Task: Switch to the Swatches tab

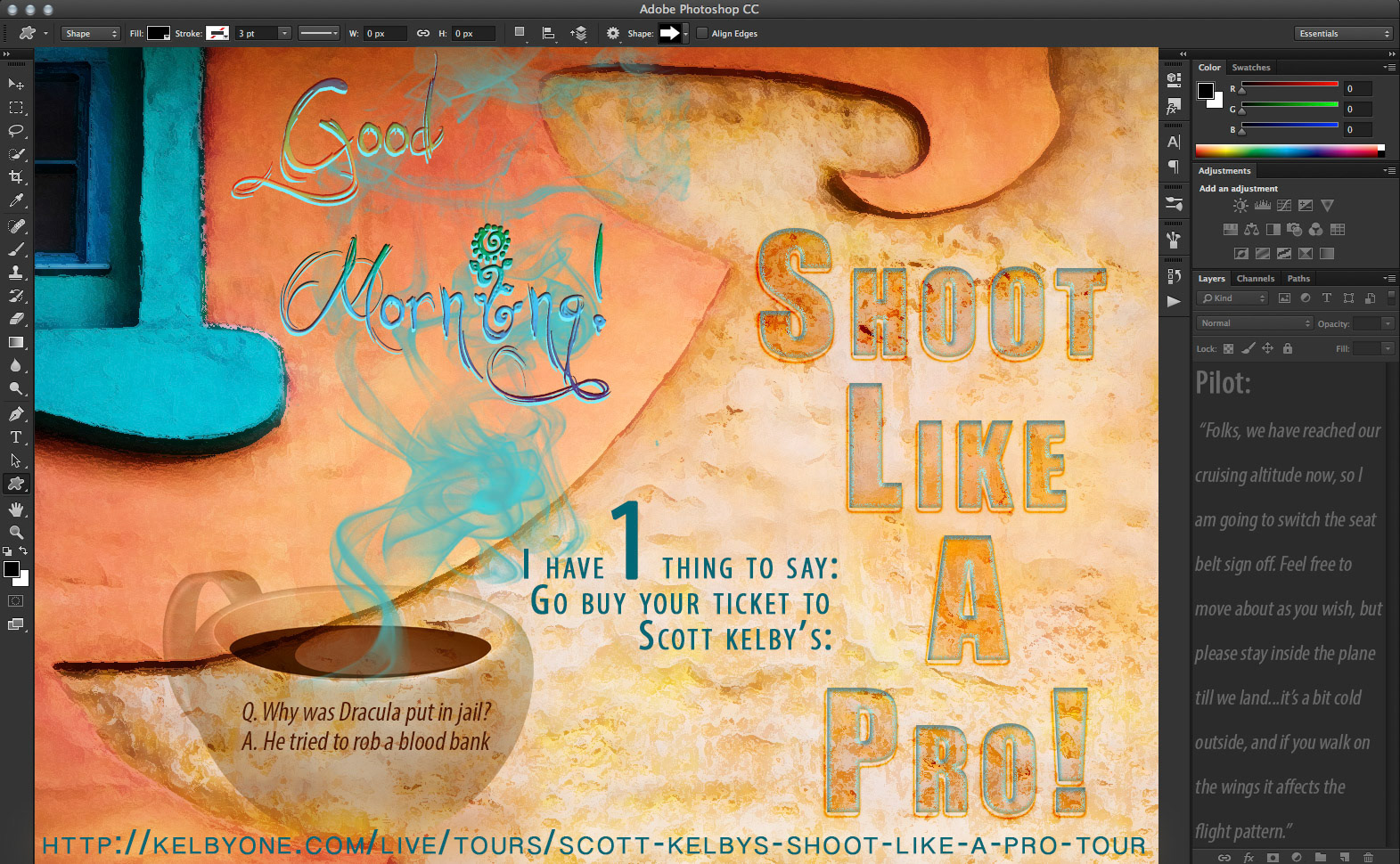Action: (x=1251, y=68)
